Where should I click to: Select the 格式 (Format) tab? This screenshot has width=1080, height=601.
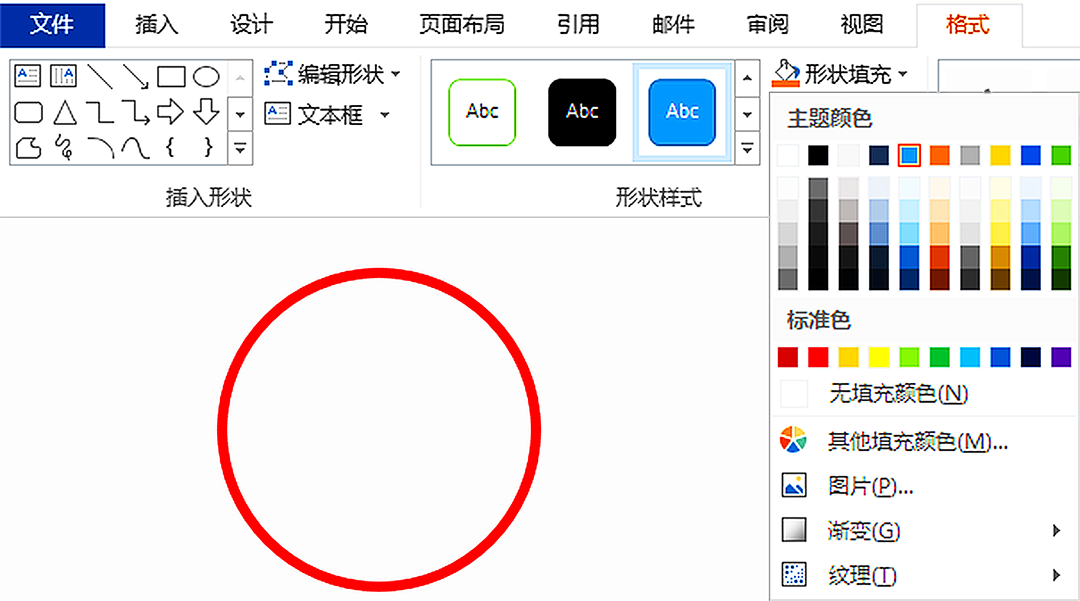click(968, 25)
